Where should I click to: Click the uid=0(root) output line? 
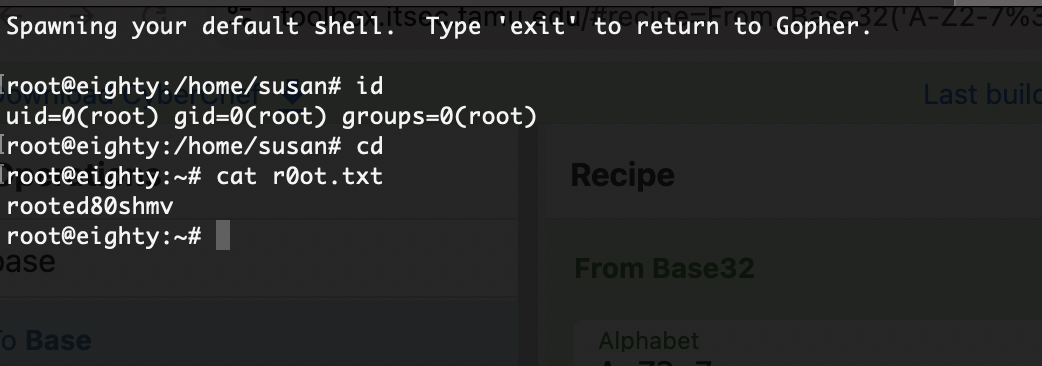[271, 116]
